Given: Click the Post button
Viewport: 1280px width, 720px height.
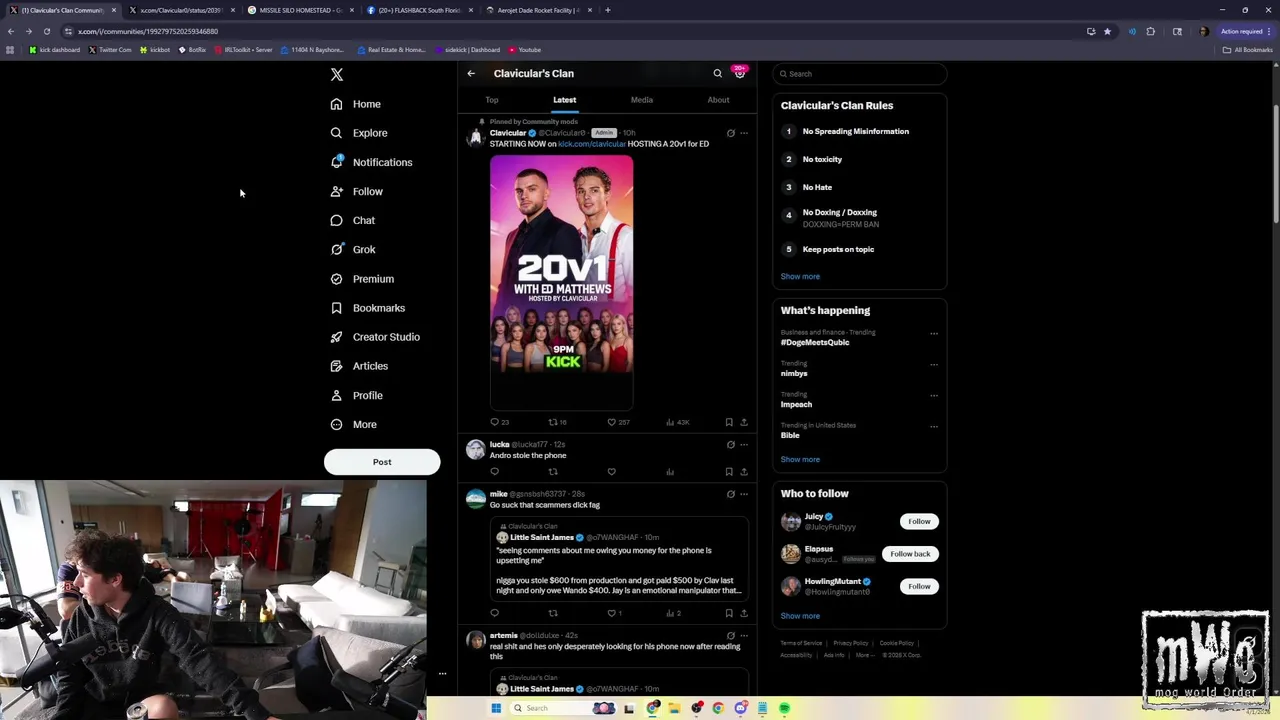Looking at the screenshot, I should (382, 462).
